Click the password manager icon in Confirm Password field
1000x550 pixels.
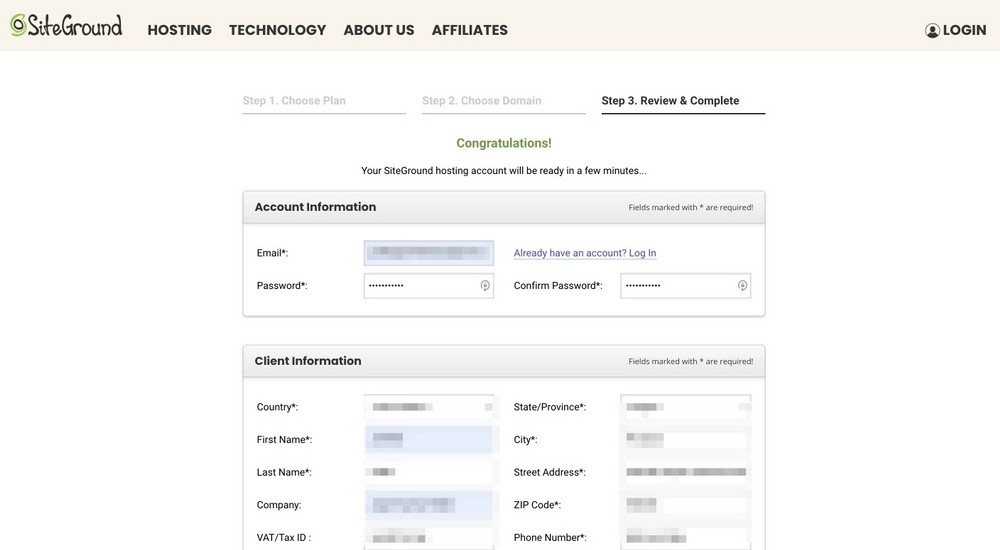[742, 285]
